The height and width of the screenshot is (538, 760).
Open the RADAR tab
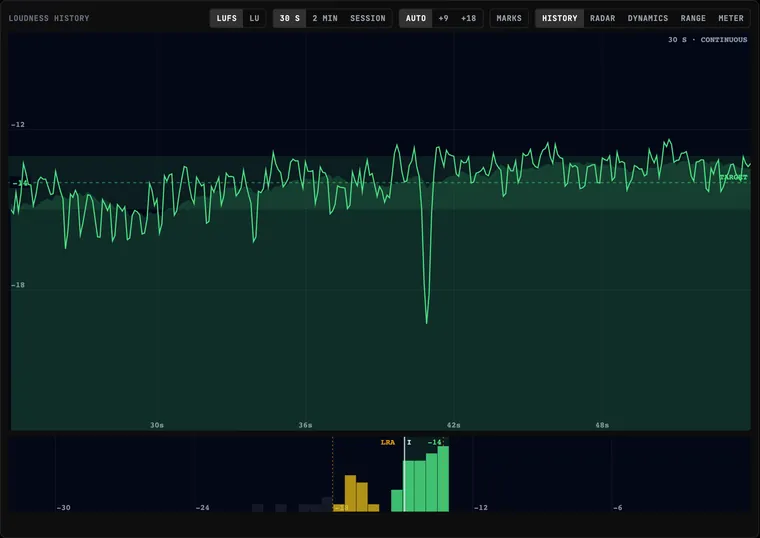tap(602, 18)
